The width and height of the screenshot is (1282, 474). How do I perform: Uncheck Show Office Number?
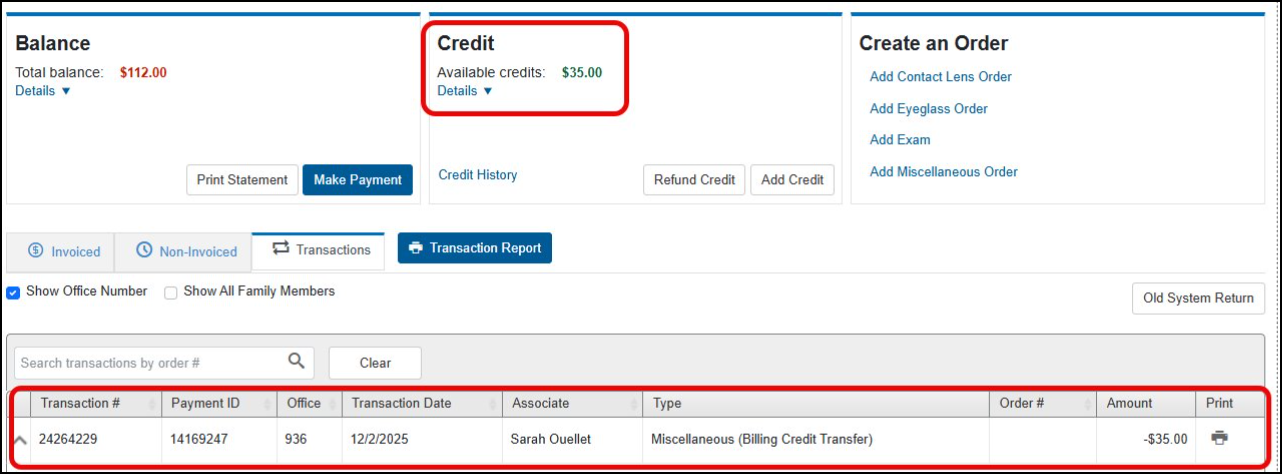tap(14, 292)
